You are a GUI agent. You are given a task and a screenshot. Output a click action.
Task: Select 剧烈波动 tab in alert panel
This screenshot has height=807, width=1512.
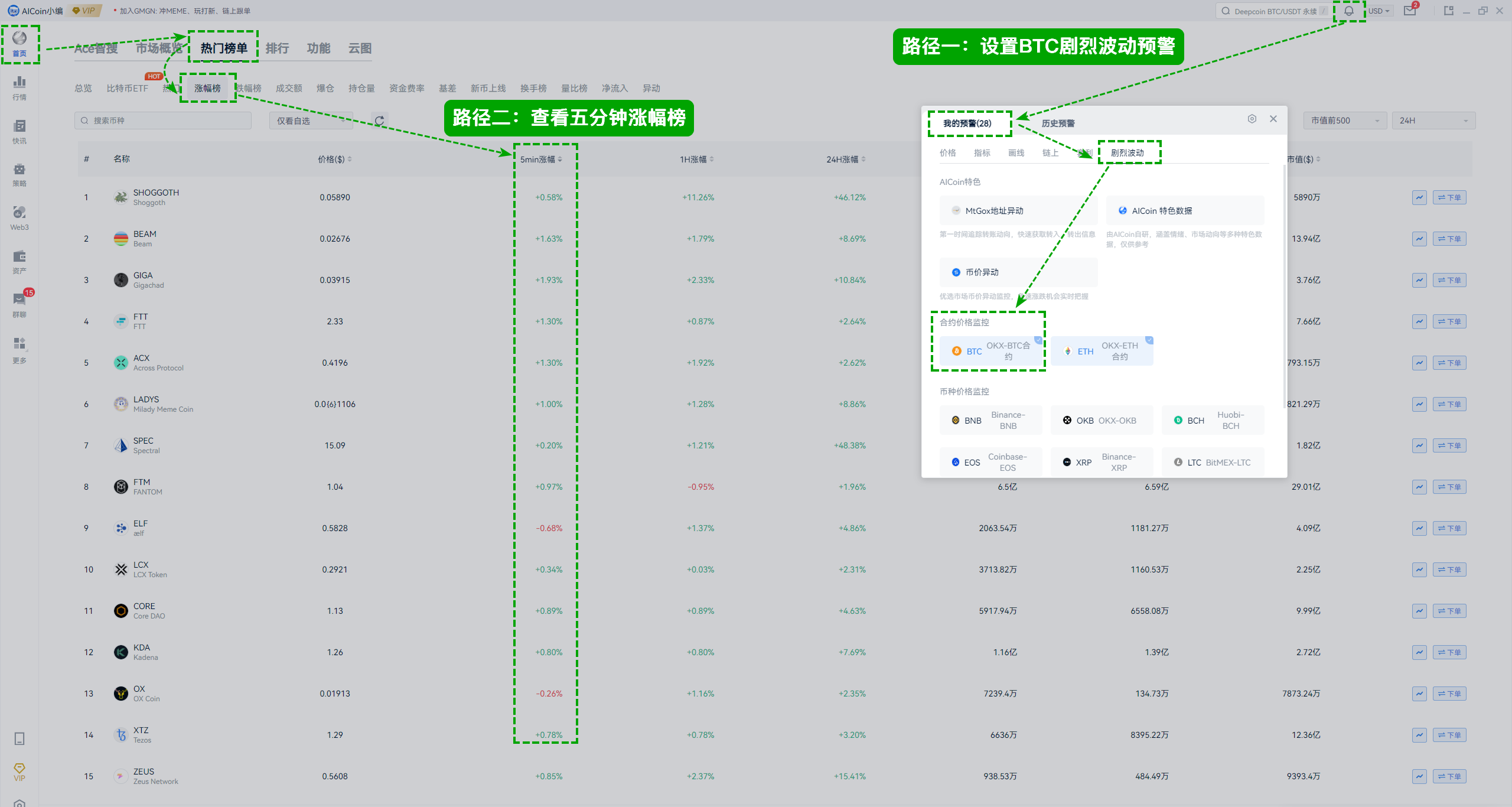pyautogui.click(x=1127, y=152)
